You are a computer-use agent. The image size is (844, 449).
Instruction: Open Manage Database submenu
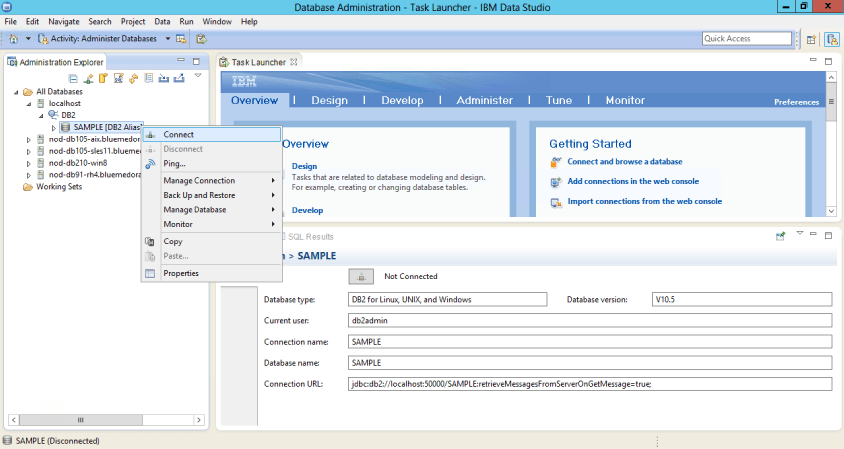tap(212, 209)
